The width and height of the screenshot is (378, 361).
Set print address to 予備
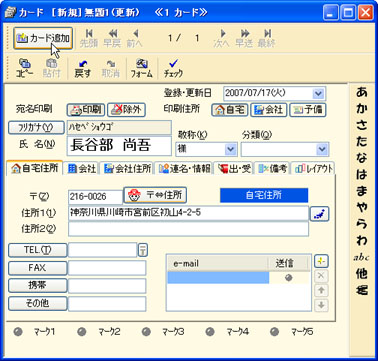tap(308, 110)
